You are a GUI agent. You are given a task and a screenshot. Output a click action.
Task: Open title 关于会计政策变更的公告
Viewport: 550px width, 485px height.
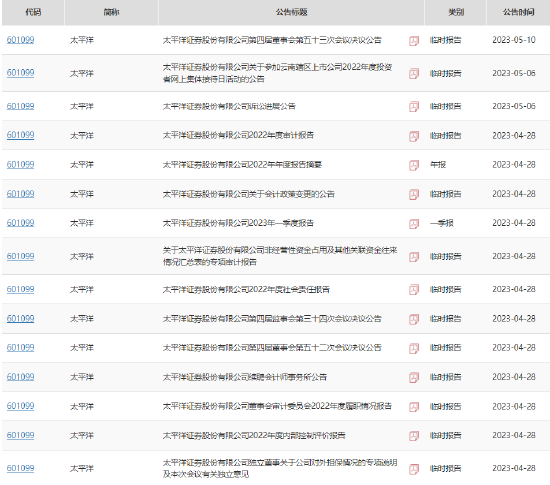(248, 194)
